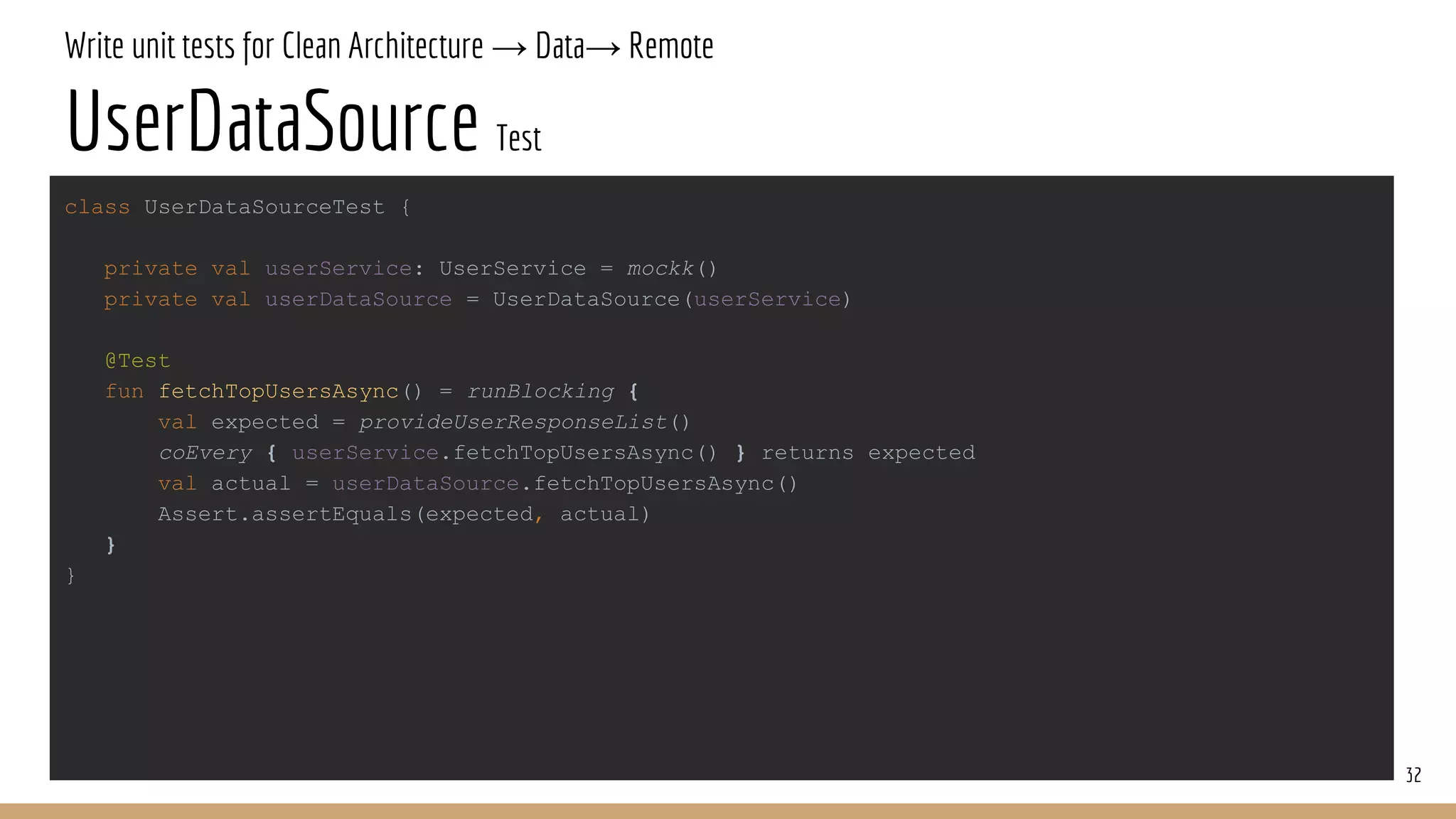Click 'fetchTopUsersAsync()' function name after fun
The width and height of the screenshot is (1456, 819).
pyautogui.click(x=290, y=392)
